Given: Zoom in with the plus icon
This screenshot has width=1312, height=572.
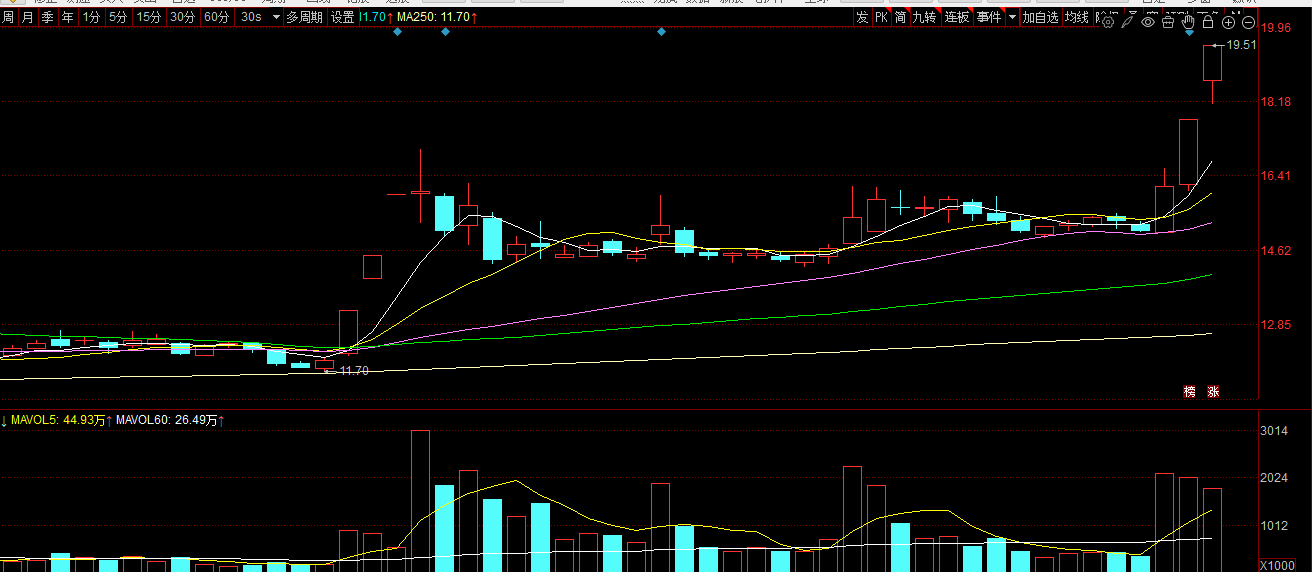Looking at the screenshot, I should coord(1229,21).
